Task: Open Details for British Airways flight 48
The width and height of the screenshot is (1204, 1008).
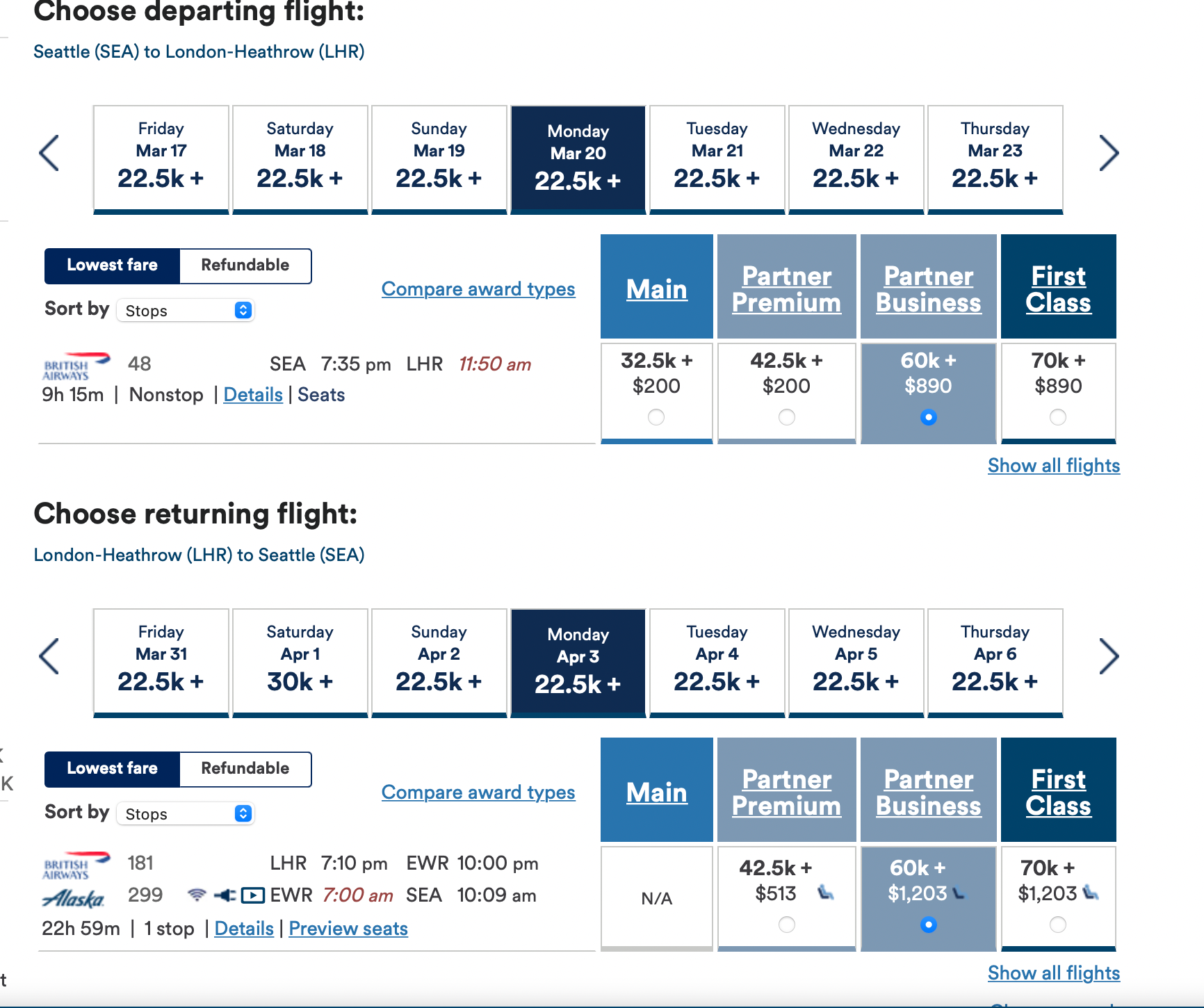Action: (x=252, y=394)
